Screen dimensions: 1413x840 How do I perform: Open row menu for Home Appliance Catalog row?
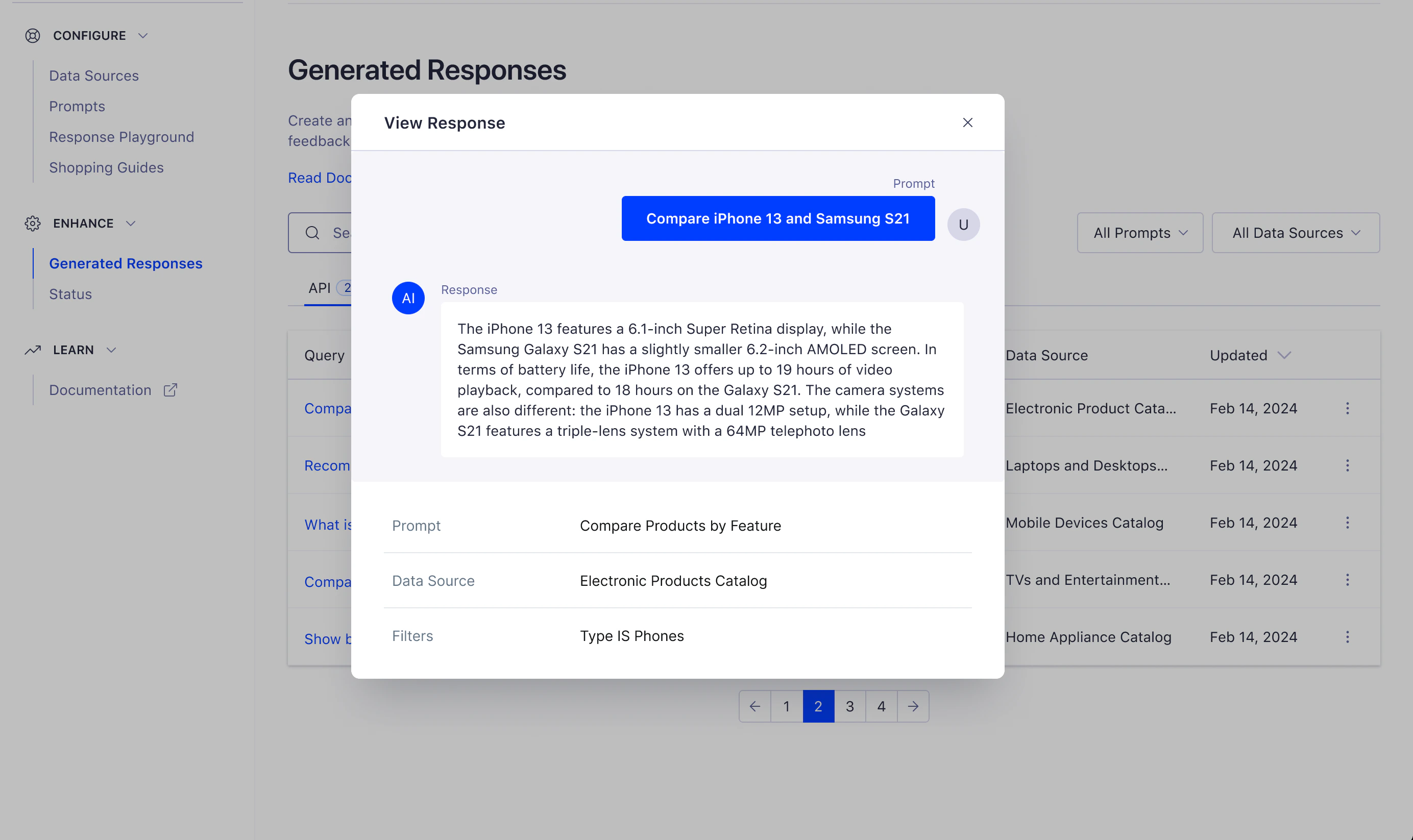1347,637
